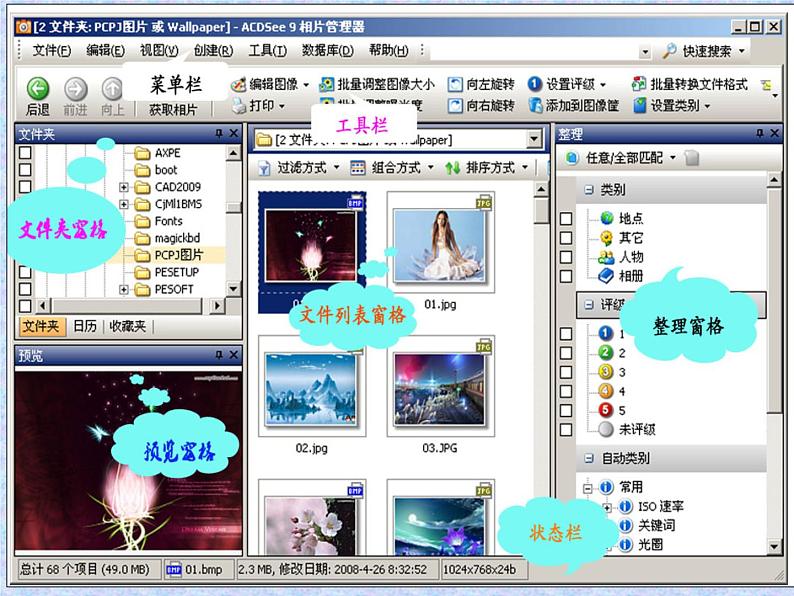The height and width of the screenshot is (596, 794).
Task: Collapse the Categories (类别) section
Action: [589, 190]
